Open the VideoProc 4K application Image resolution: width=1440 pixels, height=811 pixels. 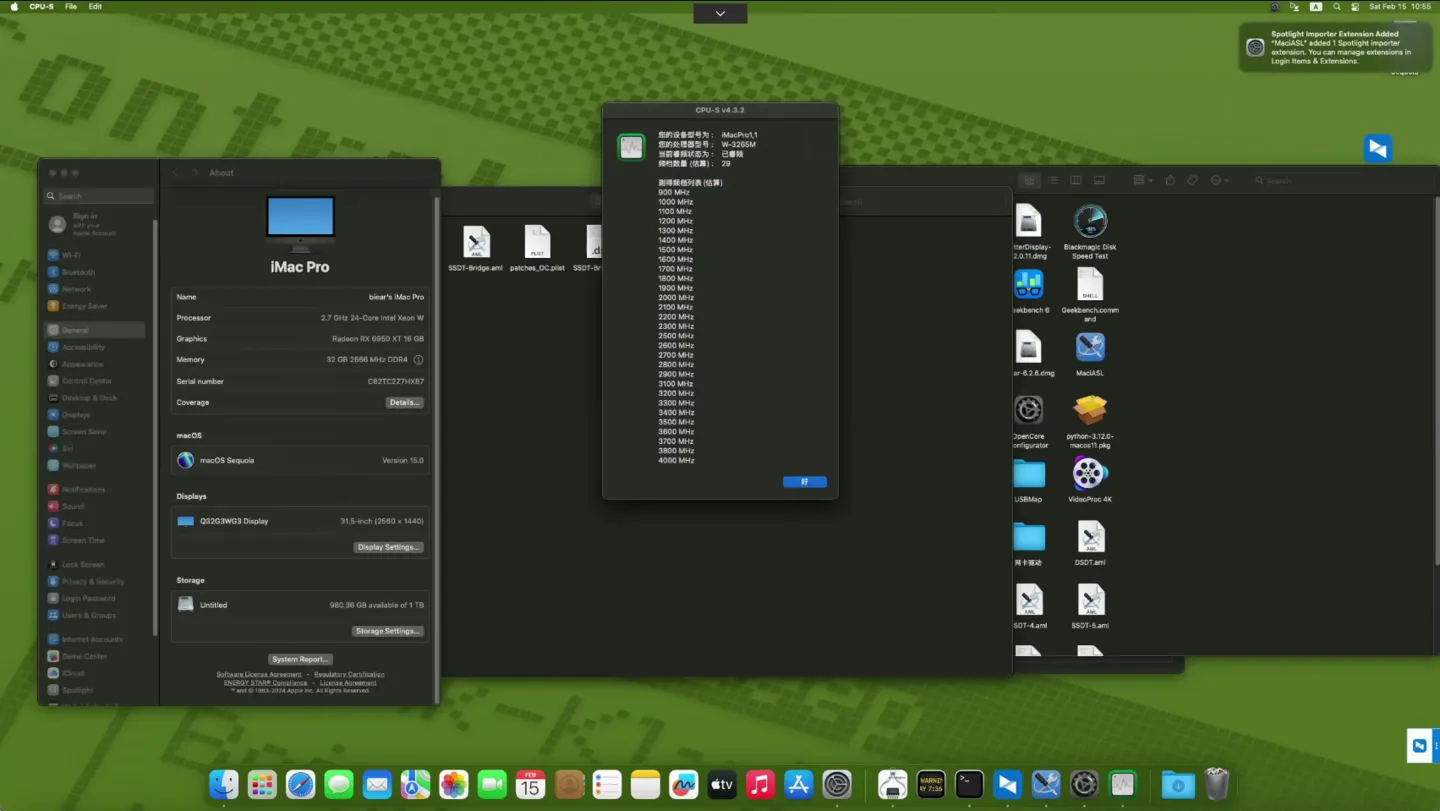[x=1089, y=474]
